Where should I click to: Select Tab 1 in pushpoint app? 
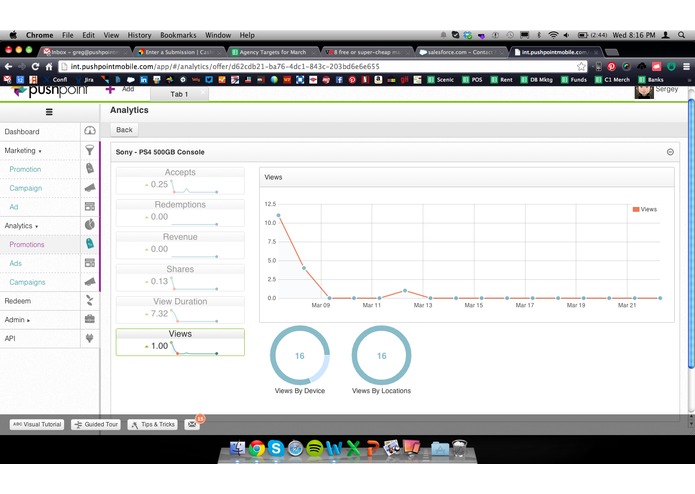click(x=179, y=94)
